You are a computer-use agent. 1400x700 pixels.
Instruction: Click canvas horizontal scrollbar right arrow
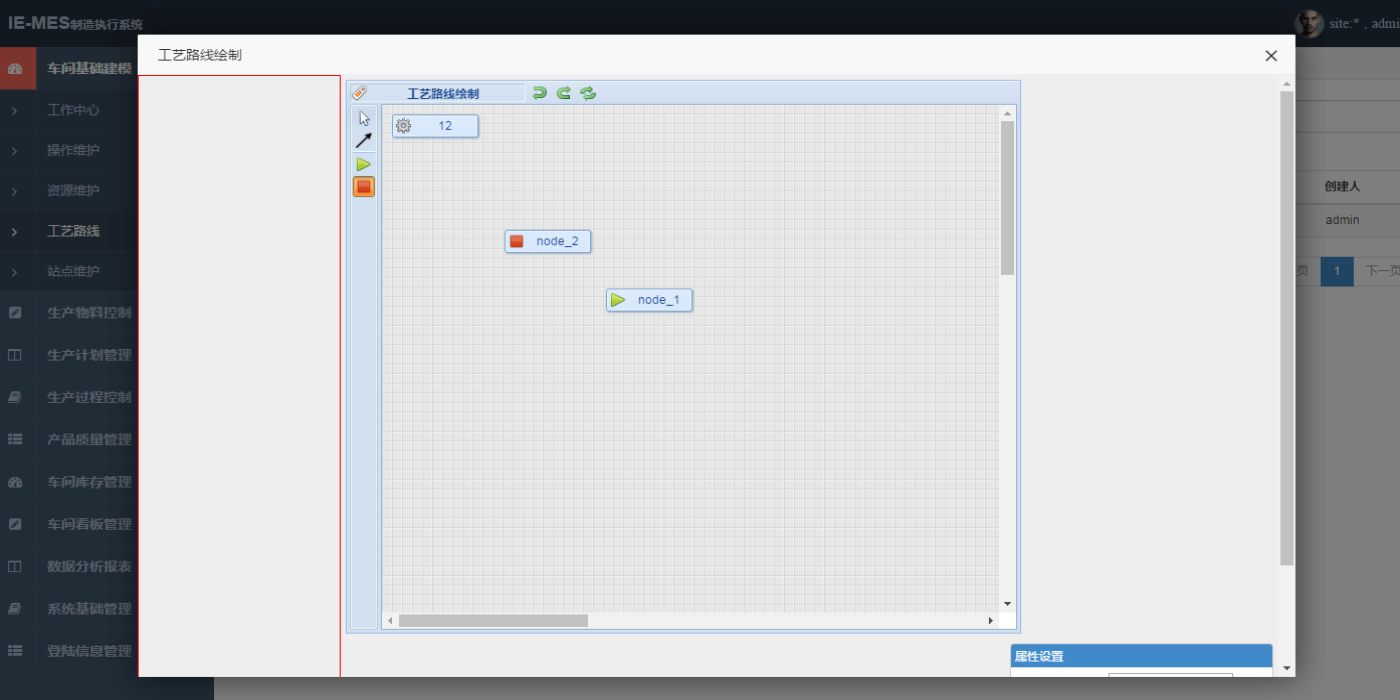pos(991,621)
